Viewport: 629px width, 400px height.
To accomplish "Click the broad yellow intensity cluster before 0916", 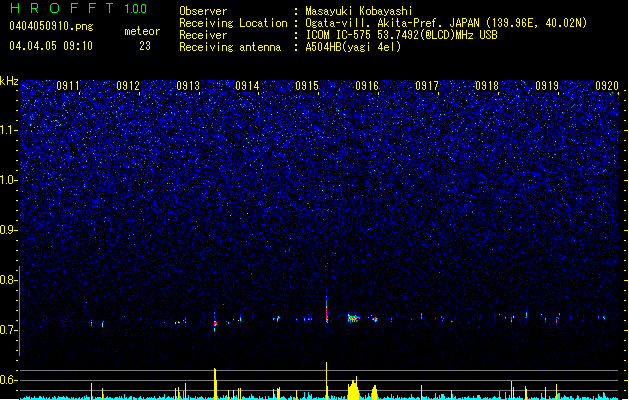I will 353,388.
